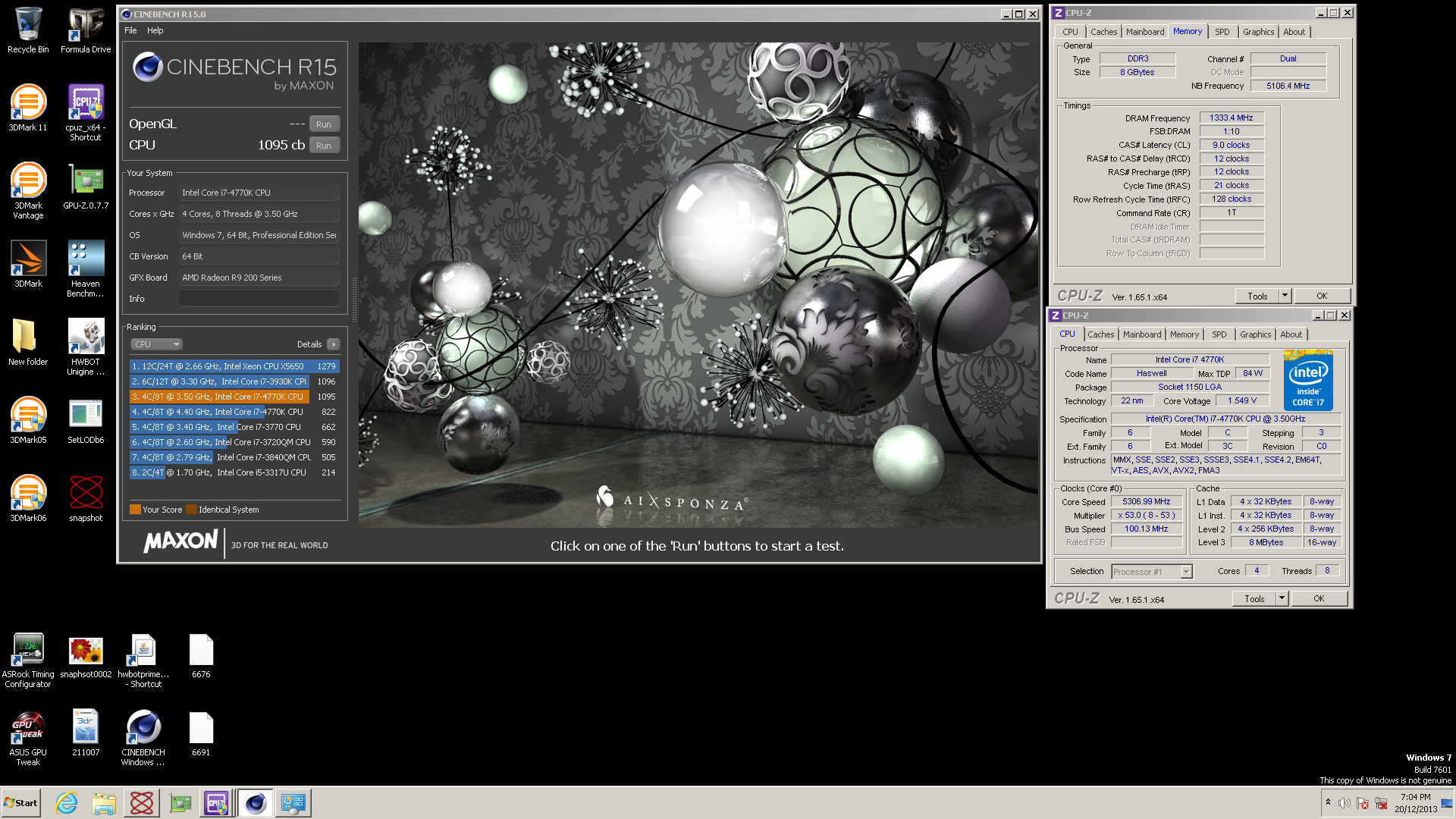
Task: Open Graphics tab in lower CPU-Z
Action: click(x=1256, y=334)
